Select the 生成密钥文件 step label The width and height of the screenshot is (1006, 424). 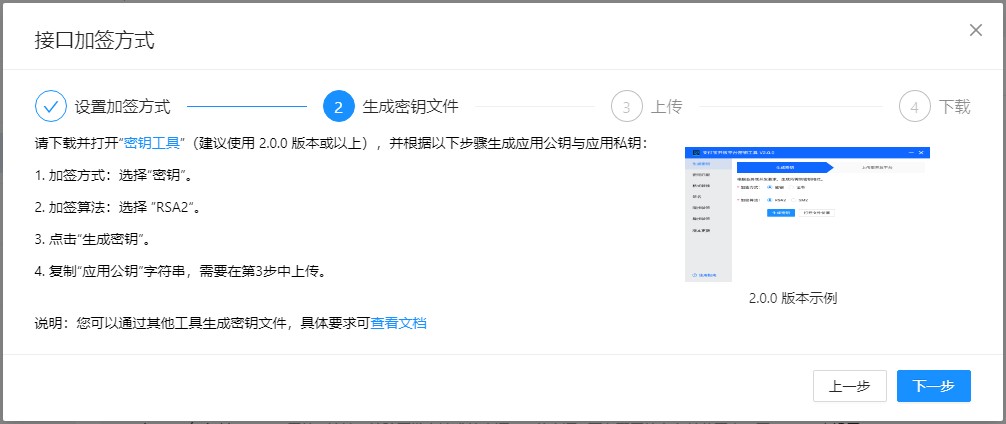(x=410, y=106)
